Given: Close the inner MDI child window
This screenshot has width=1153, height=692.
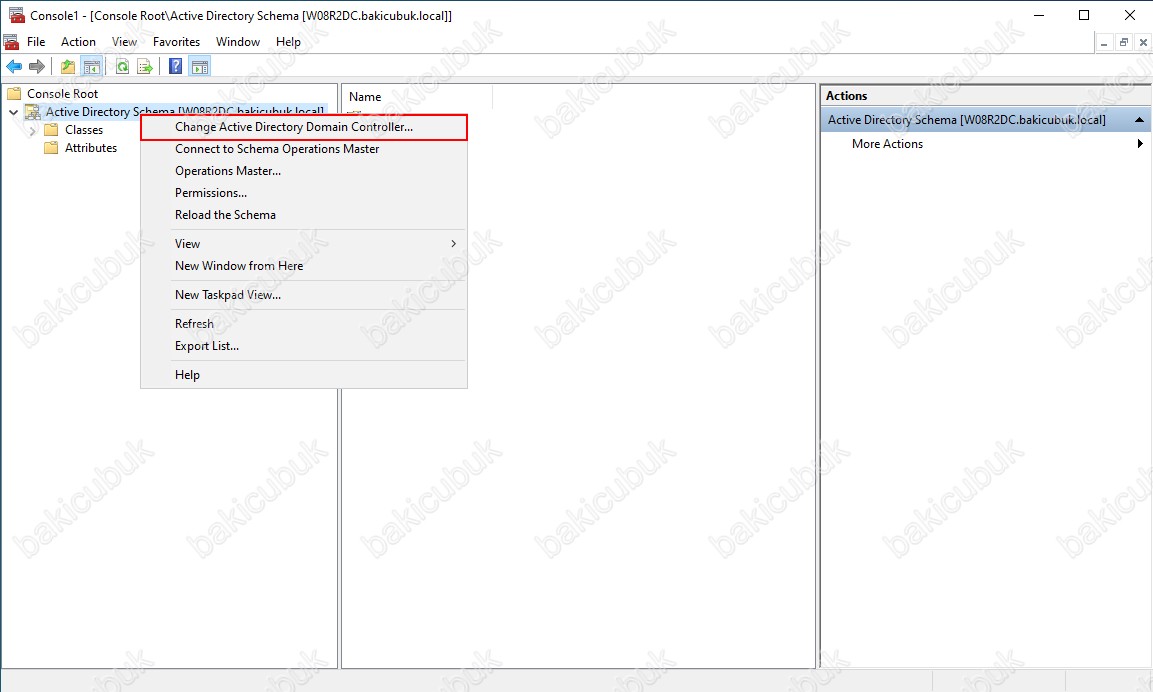Looking at the screenshot, I should [1143, 43].
